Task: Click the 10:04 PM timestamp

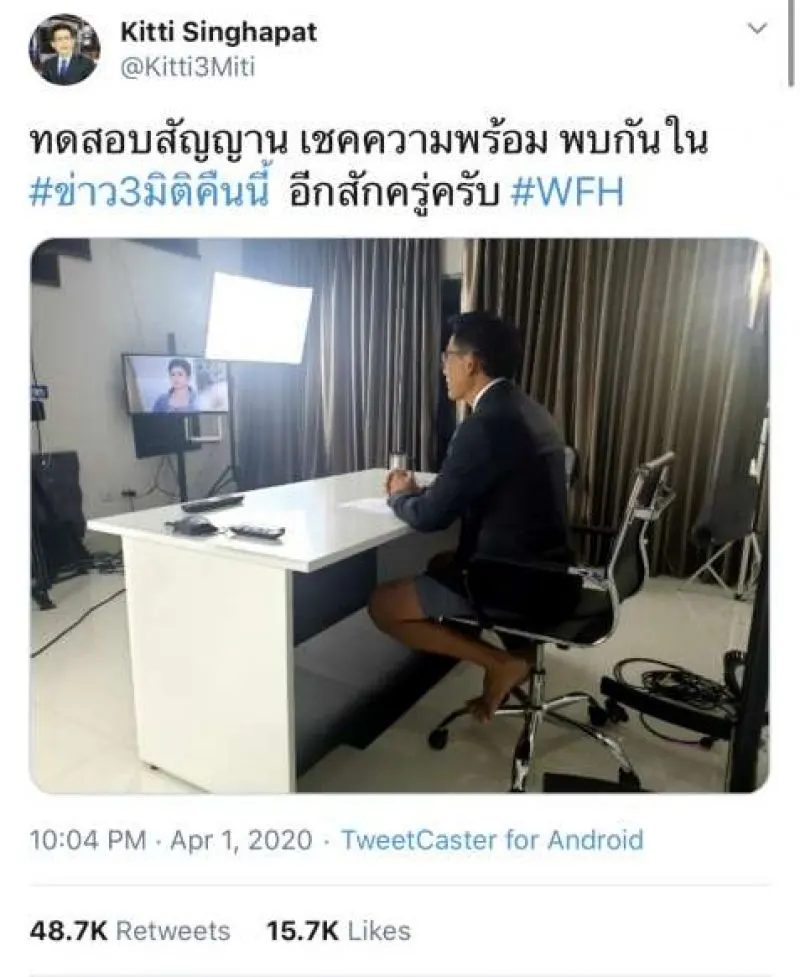Action: pos(88,840)
